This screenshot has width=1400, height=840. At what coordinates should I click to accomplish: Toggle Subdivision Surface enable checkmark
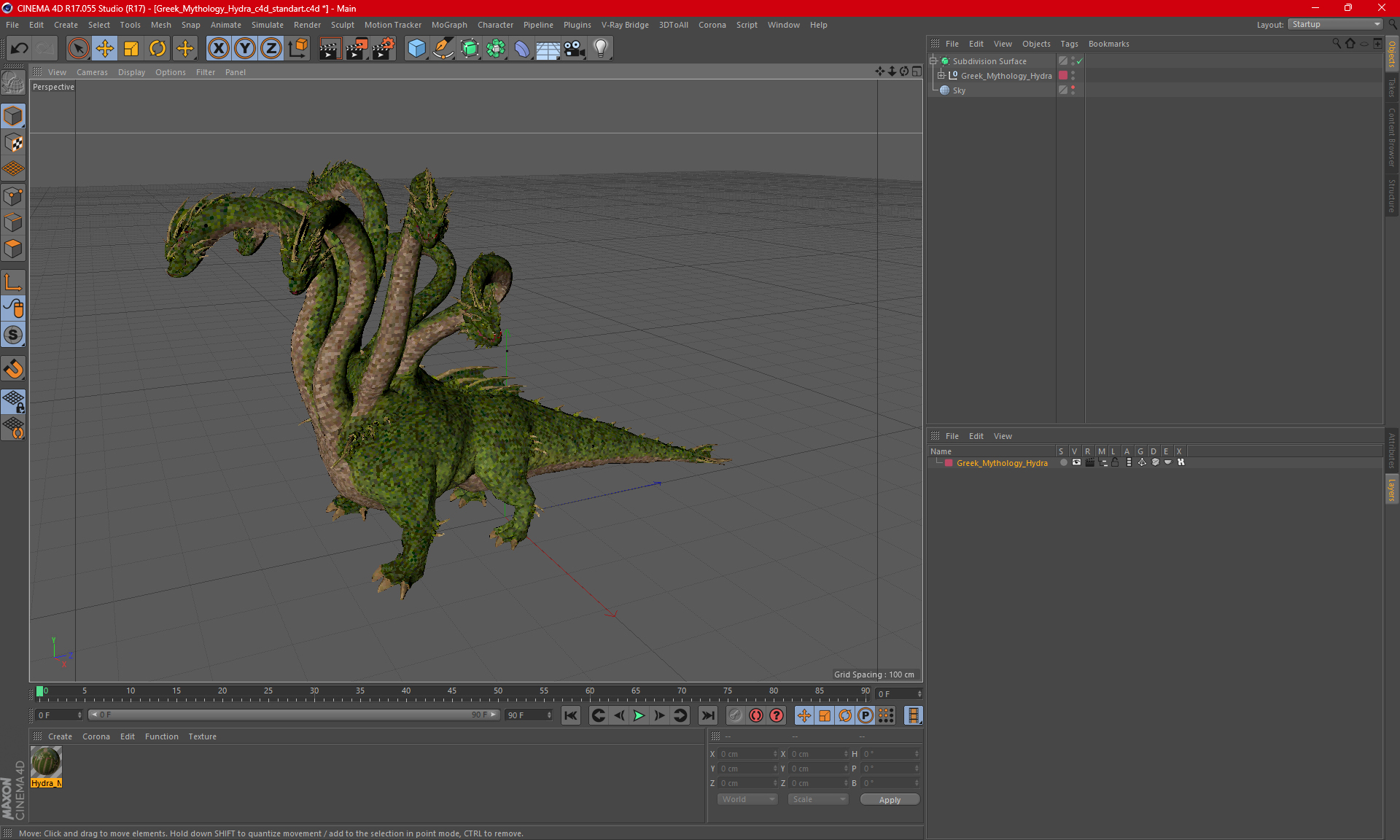coord(1080,61)
